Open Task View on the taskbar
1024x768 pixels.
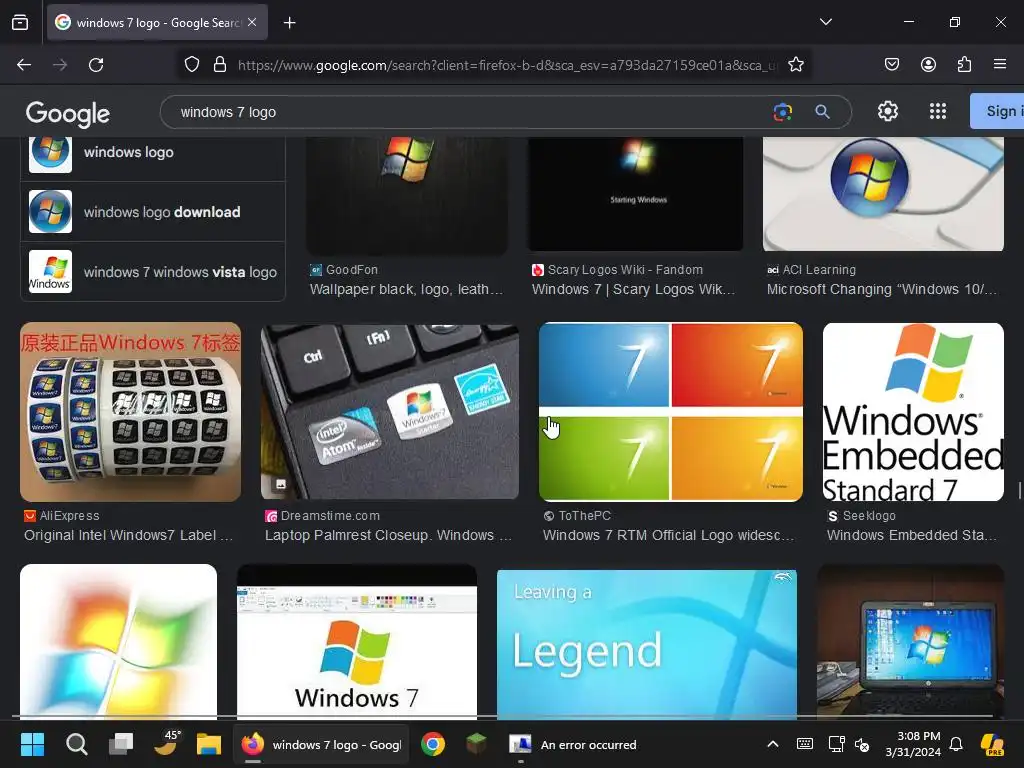pyautogui.click(x=121, y=744)
